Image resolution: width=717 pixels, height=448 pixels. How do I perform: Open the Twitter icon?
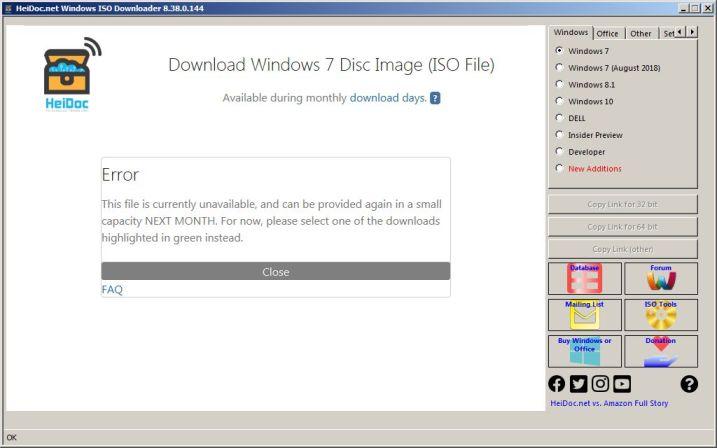point(578,384)
